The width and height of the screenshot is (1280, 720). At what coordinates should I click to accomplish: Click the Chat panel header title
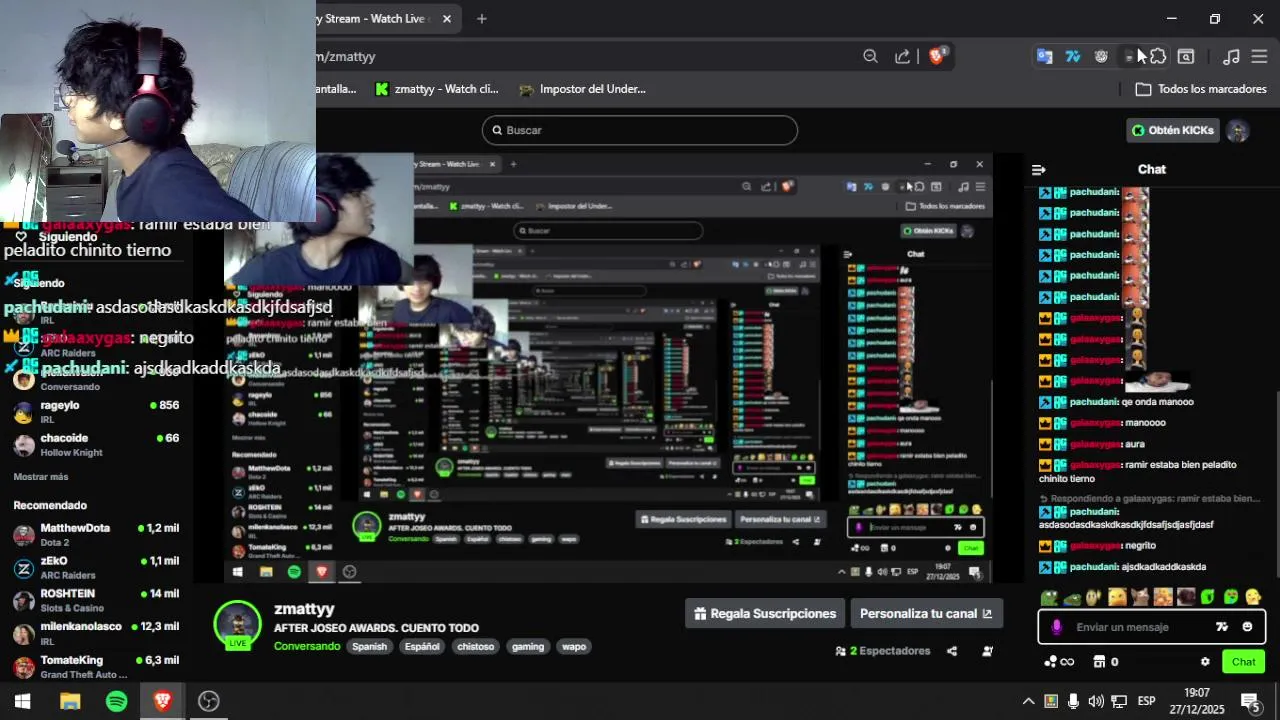1152,169
